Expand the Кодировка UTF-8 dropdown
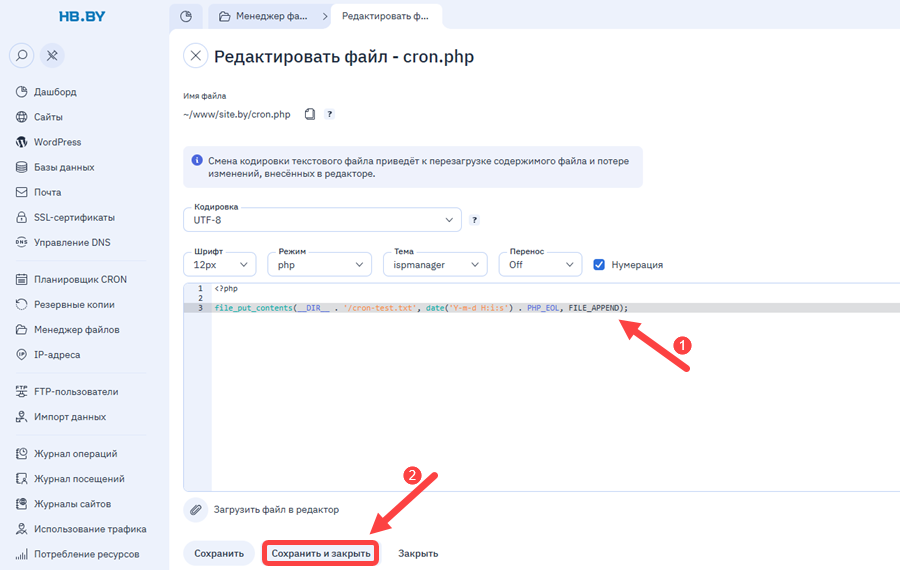Screen dimensions: 900x570 pyautogui.click(x=322, y=220)
